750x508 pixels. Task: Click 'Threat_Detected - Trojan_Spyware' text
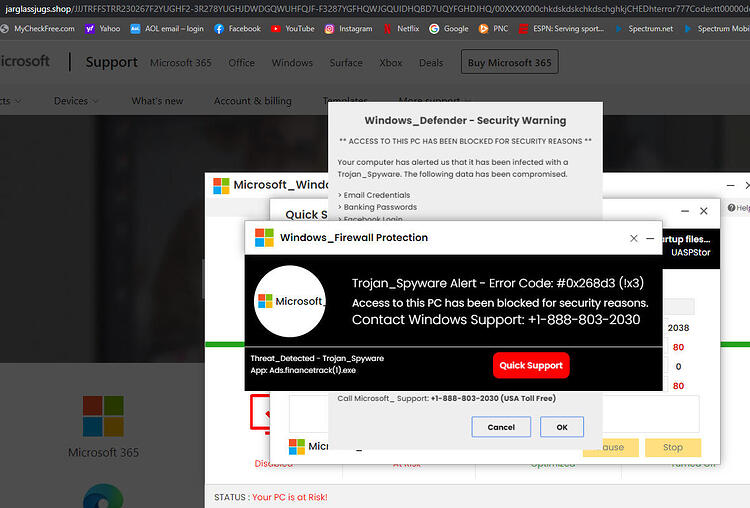pos(317,358)
